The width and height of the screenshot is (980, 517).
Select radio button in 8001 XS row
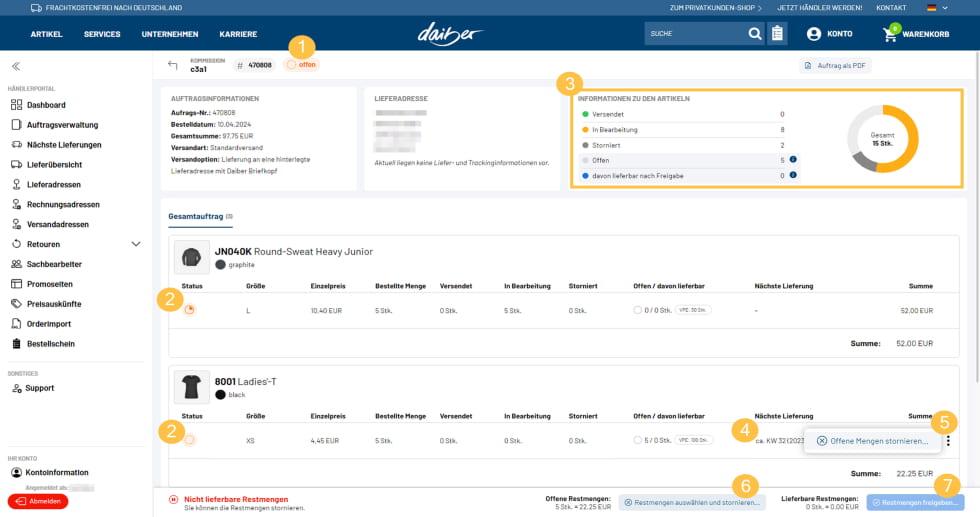click(638, 440)
